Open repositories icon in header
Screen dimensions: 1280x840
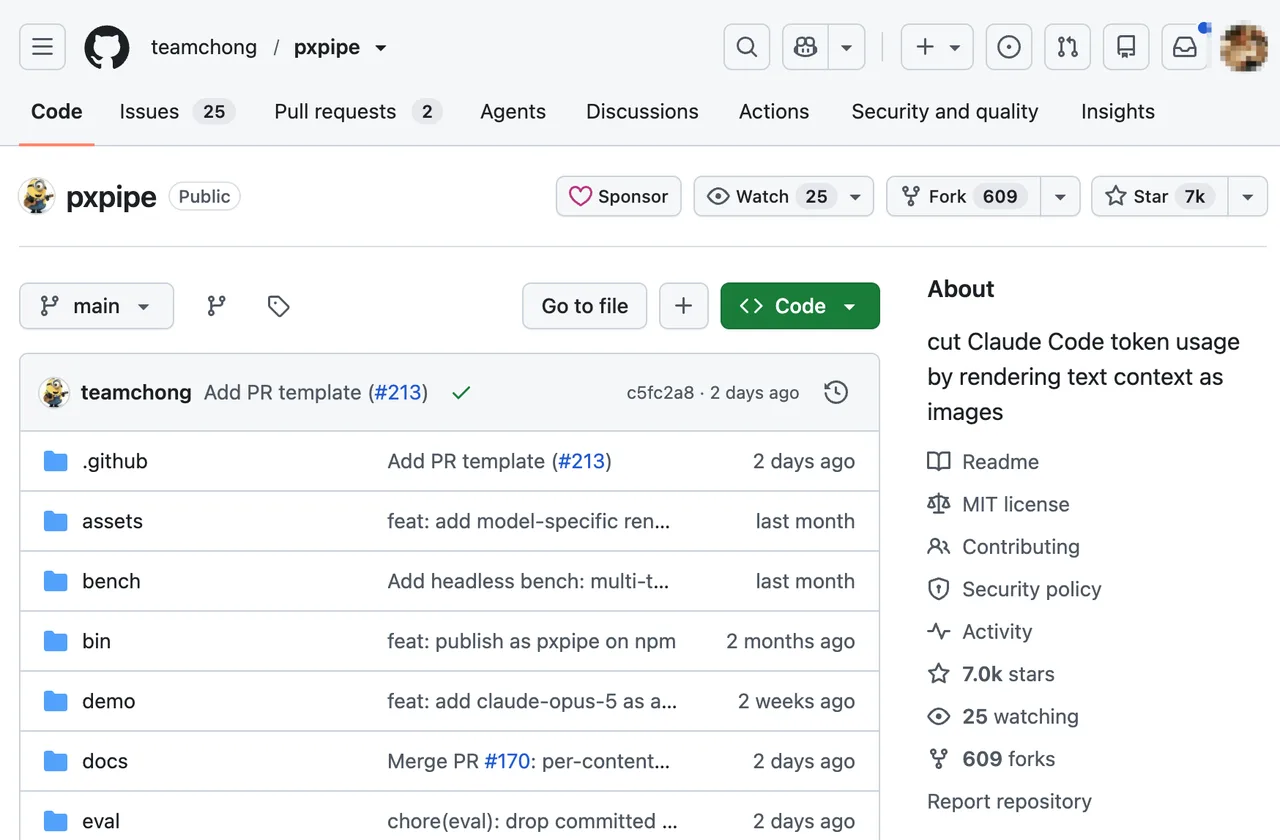coord(1126,47)
